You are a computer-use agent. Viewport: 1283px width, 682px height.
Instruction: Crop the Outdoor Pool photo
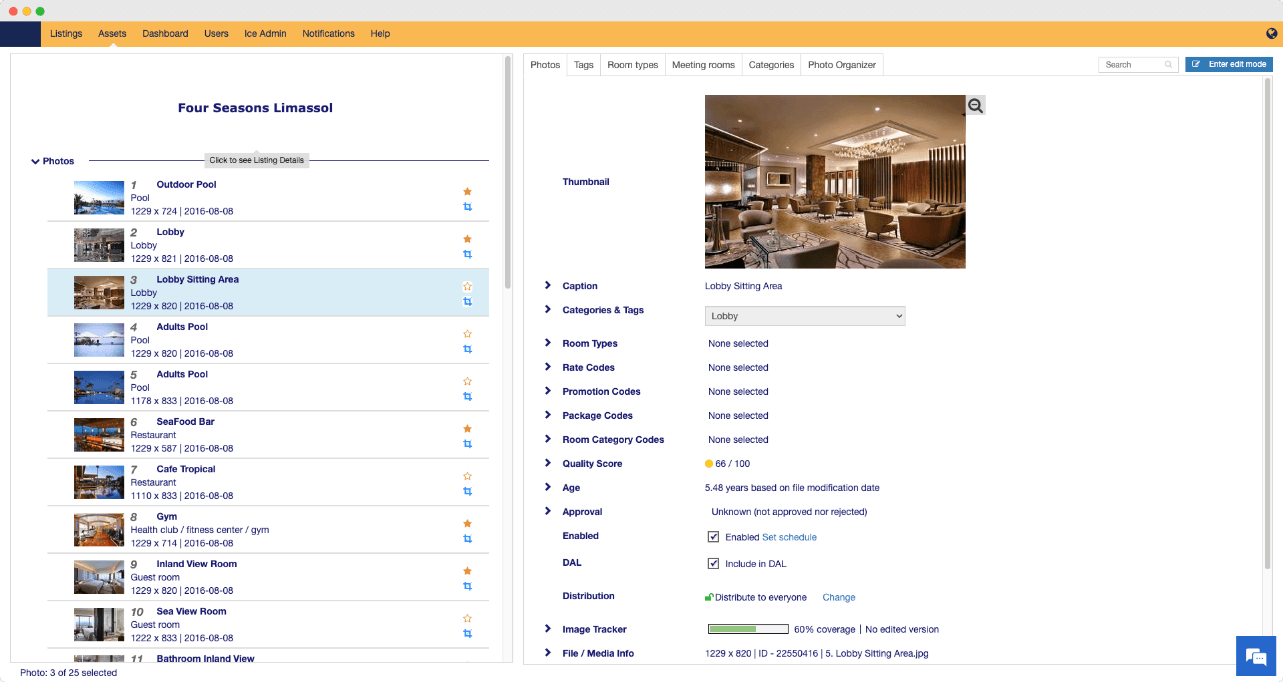click(467, 207)
